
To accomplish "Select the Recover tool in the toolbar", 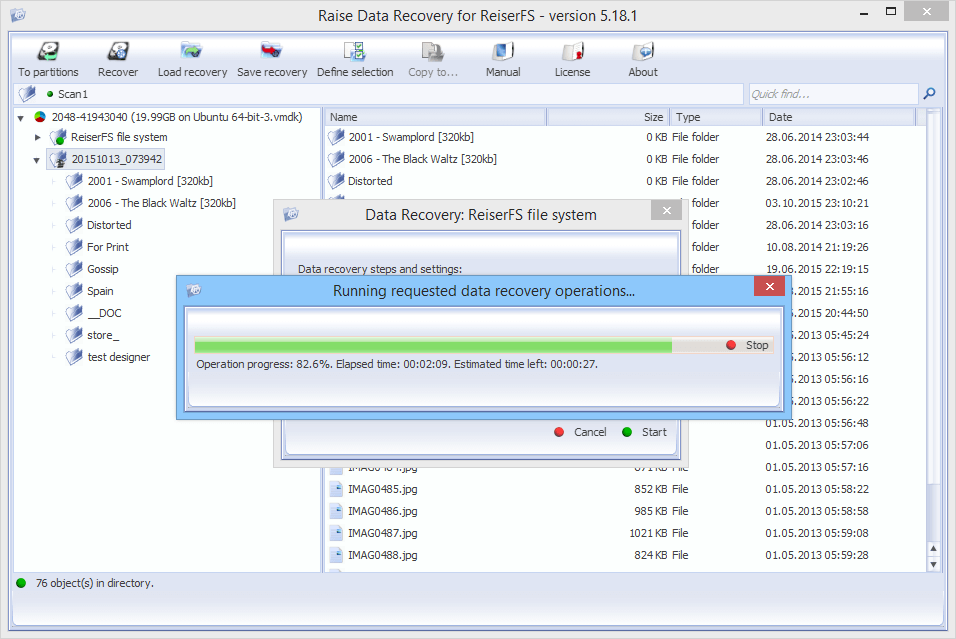I will coord(117,55).
